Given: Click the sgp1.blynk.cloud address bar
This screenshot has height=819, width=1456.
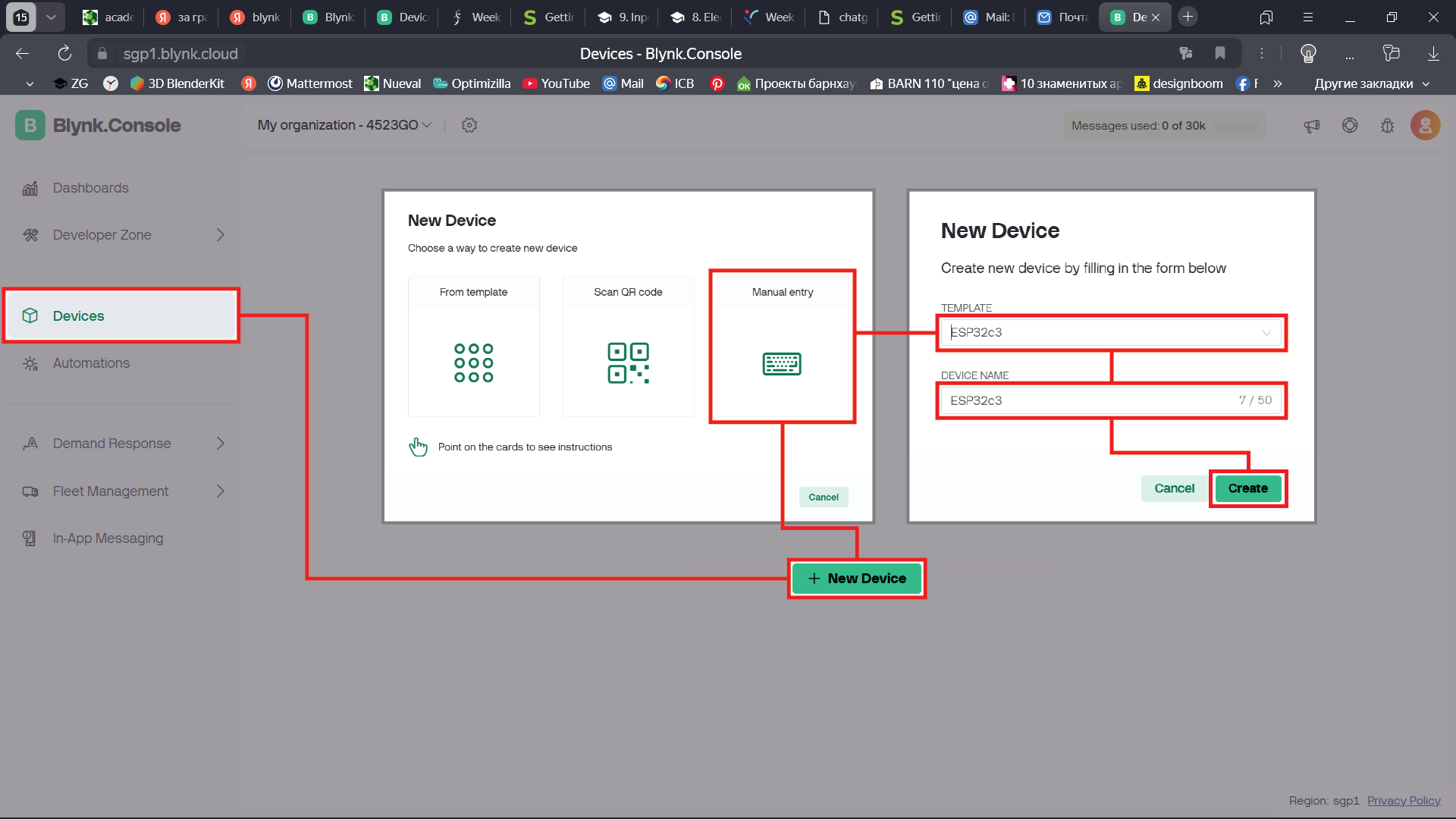Looking at the screenshot, I should (180, 54).
